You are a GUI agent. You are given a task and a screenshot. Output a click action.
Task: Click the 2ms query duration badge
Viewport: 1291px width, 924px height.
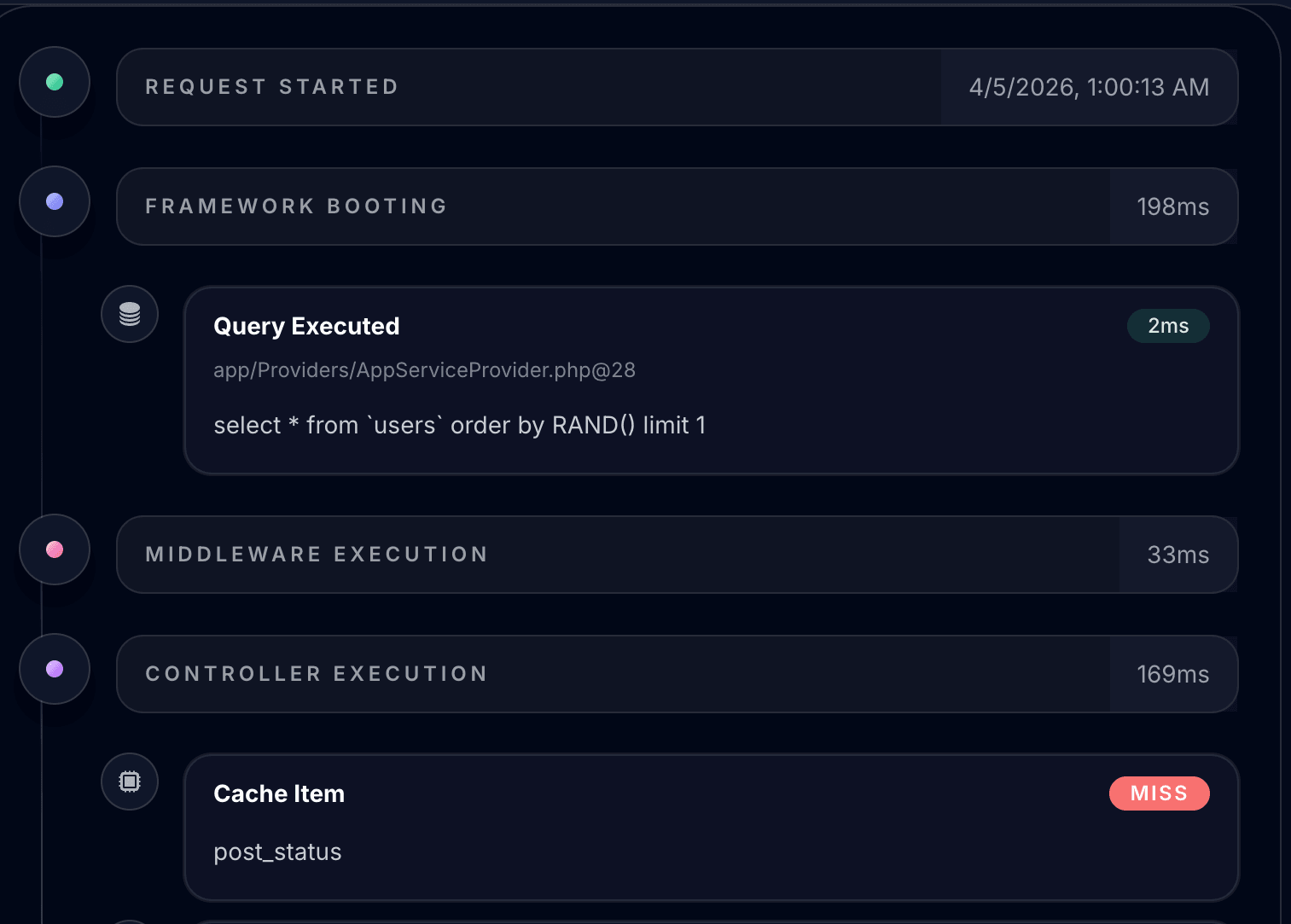[x=1167, y=326]
